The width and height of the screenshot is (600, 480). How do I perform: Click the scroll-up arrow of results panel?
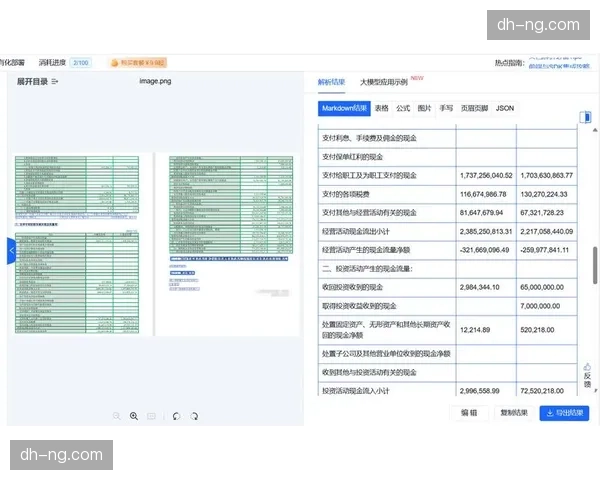pyautogui.click(x=595, y=130)
